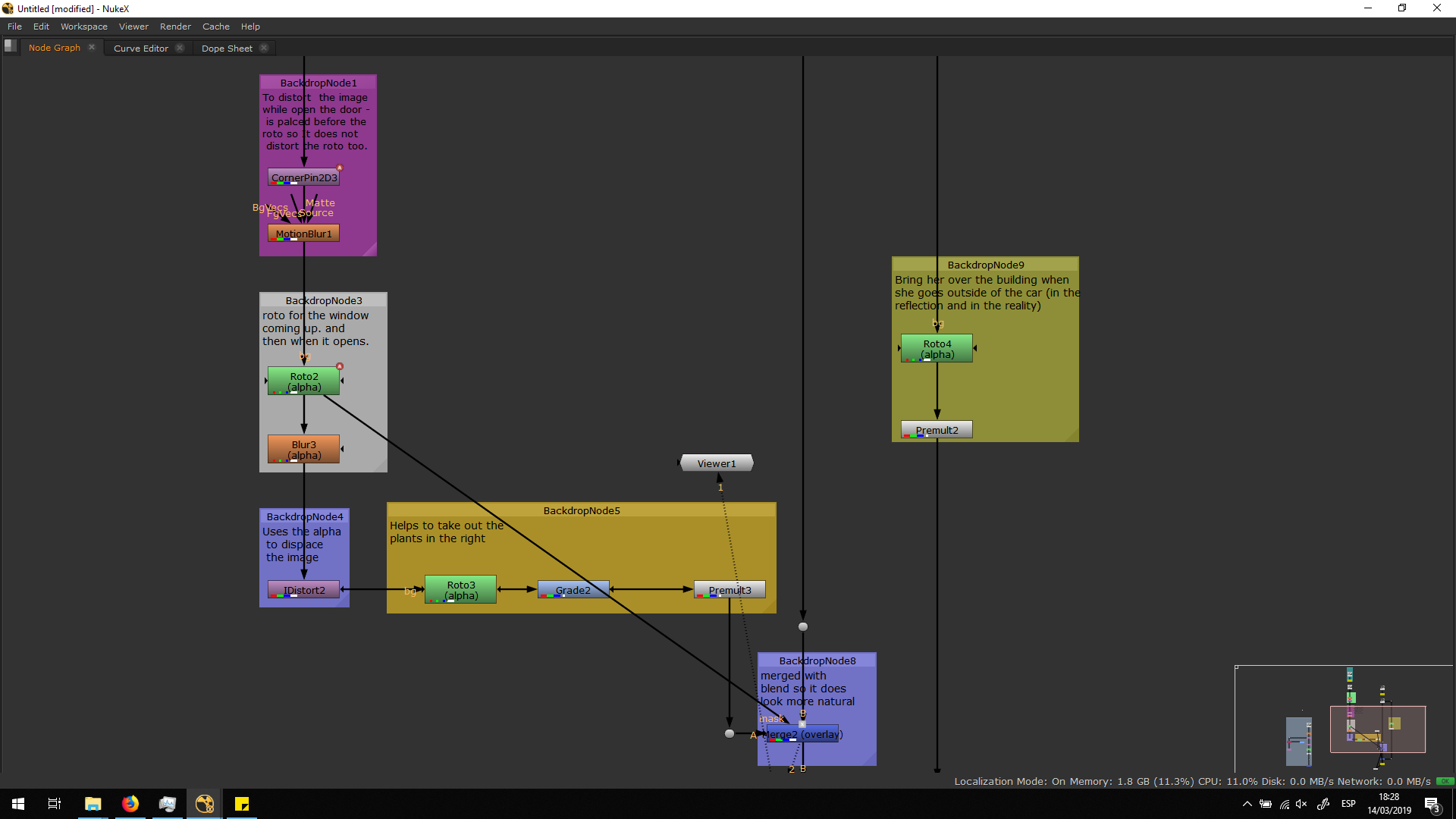
Task: Select the MotionBlur1 node
Action: pos(303,234)
